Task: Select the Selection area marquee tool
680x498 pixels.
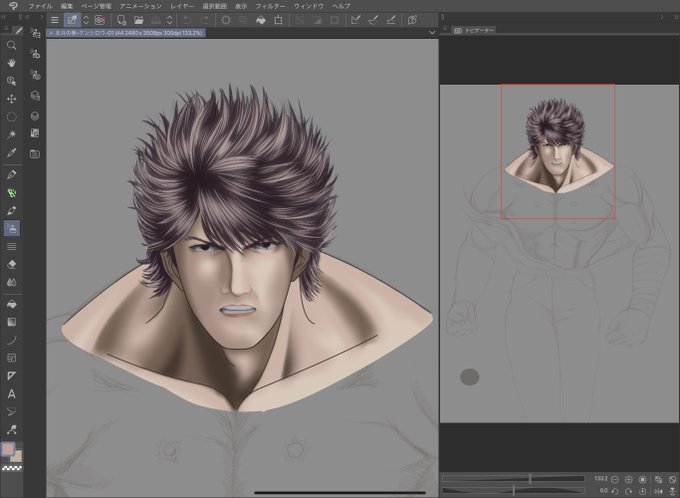Action: click(12, 117)
